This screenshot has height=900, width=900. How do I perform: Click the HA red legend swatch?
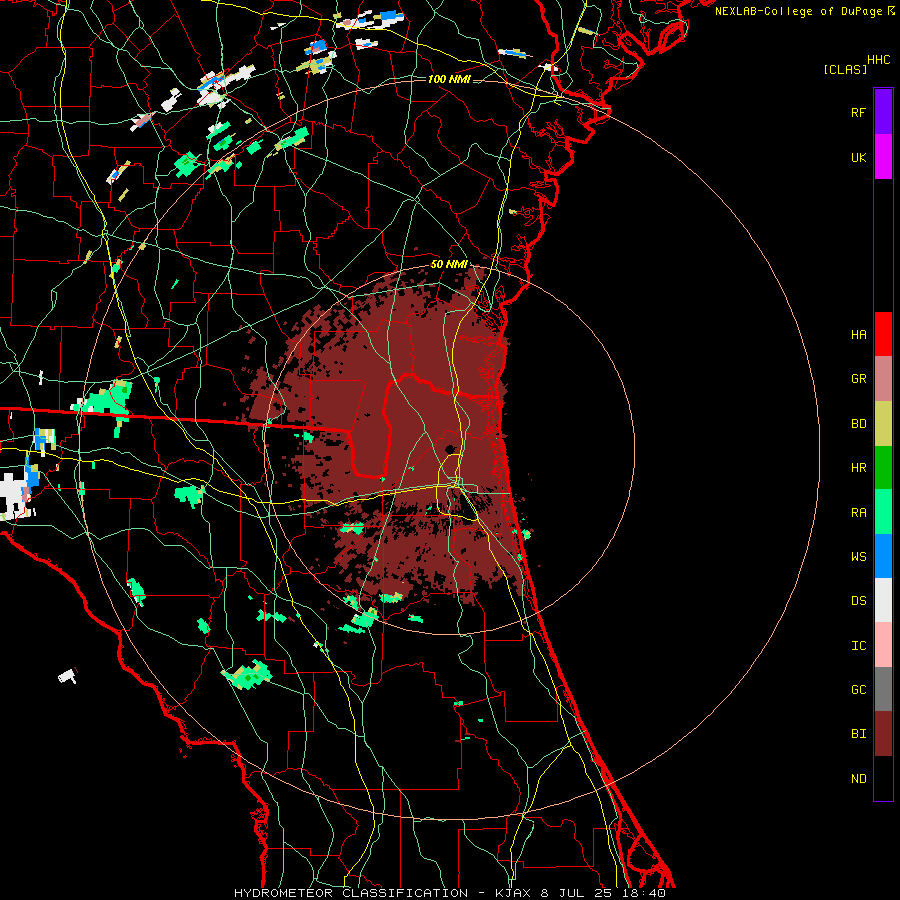click(x=883, y=334)
